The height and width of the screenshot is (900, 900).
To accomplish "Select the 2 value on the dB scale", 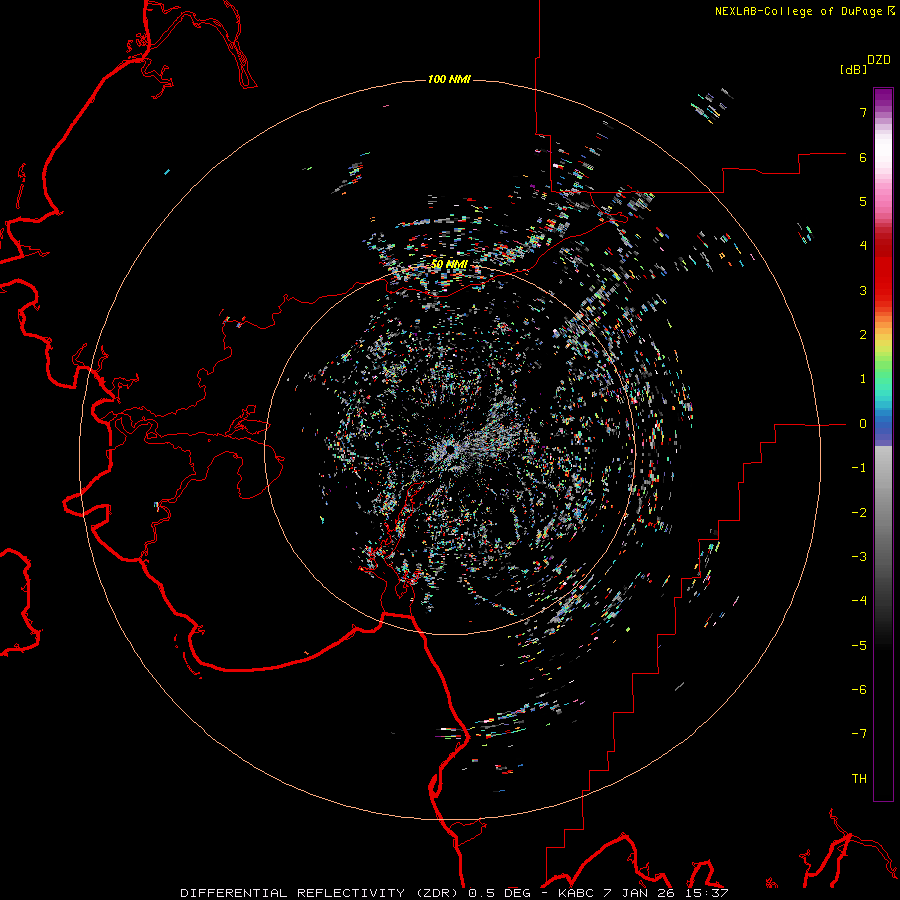I will pyautogui.click(x=863, y=335).
